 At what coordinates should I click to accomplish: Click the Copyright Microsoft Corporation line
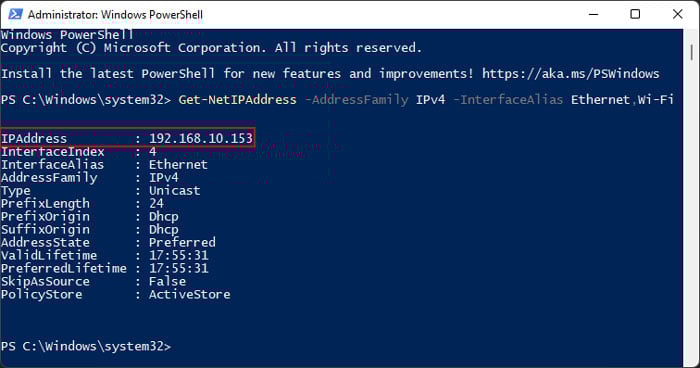click(x=211, y=48)
